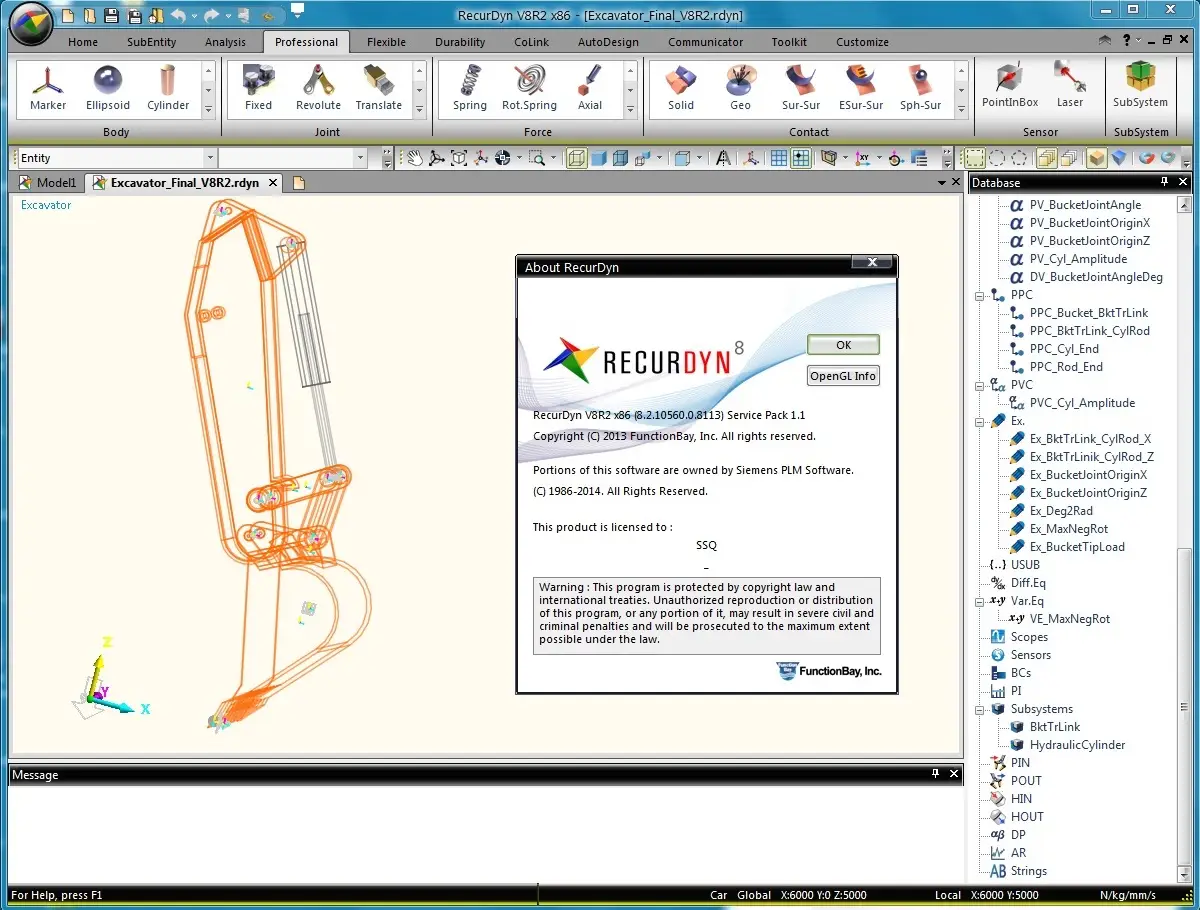Open the Durability ribbon tab

pos(460,42)
